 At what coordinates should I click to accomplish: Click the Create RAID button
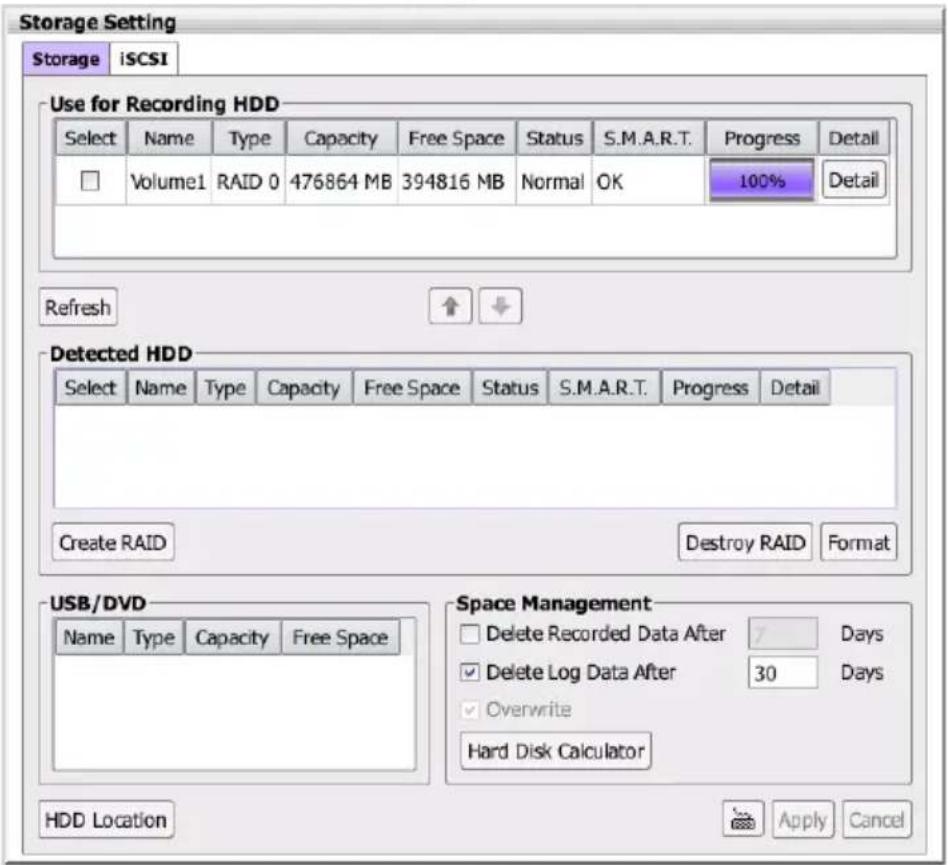(113, 542)
